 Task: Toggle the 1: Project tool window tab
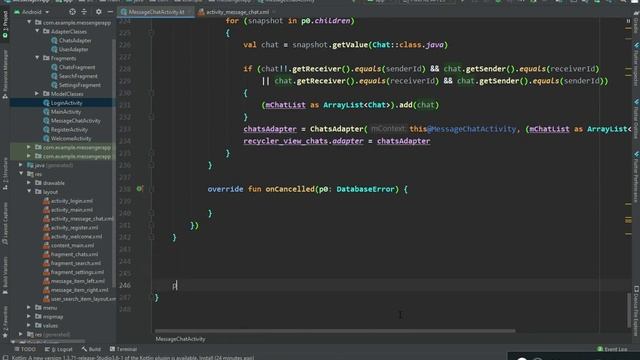pos(5,24)
